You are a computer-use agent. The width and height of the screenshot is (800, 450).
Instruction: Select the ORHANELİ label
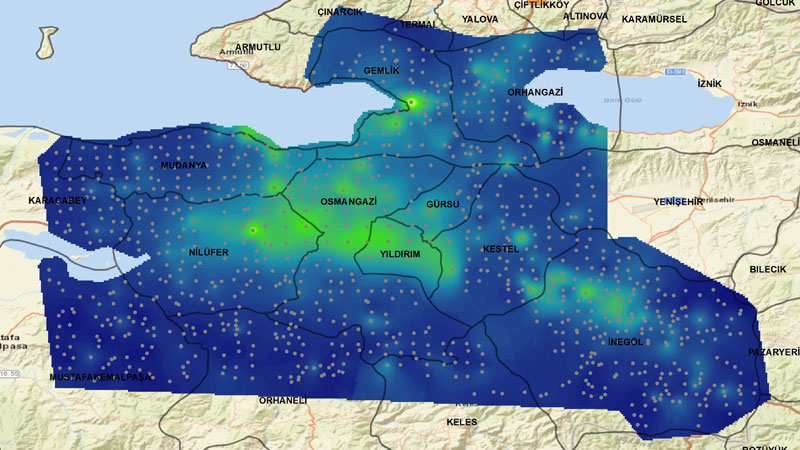[282, 400]
